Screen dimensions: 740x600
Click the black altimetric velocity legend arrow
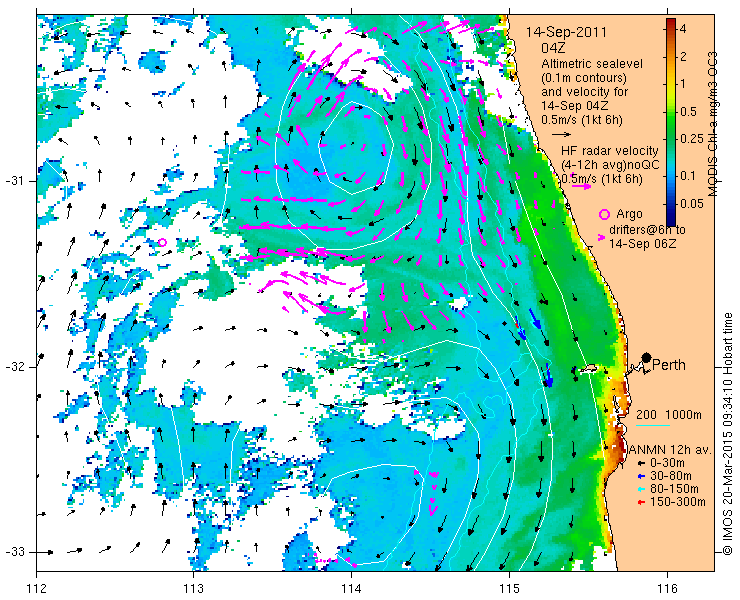(x=561, y=135)
